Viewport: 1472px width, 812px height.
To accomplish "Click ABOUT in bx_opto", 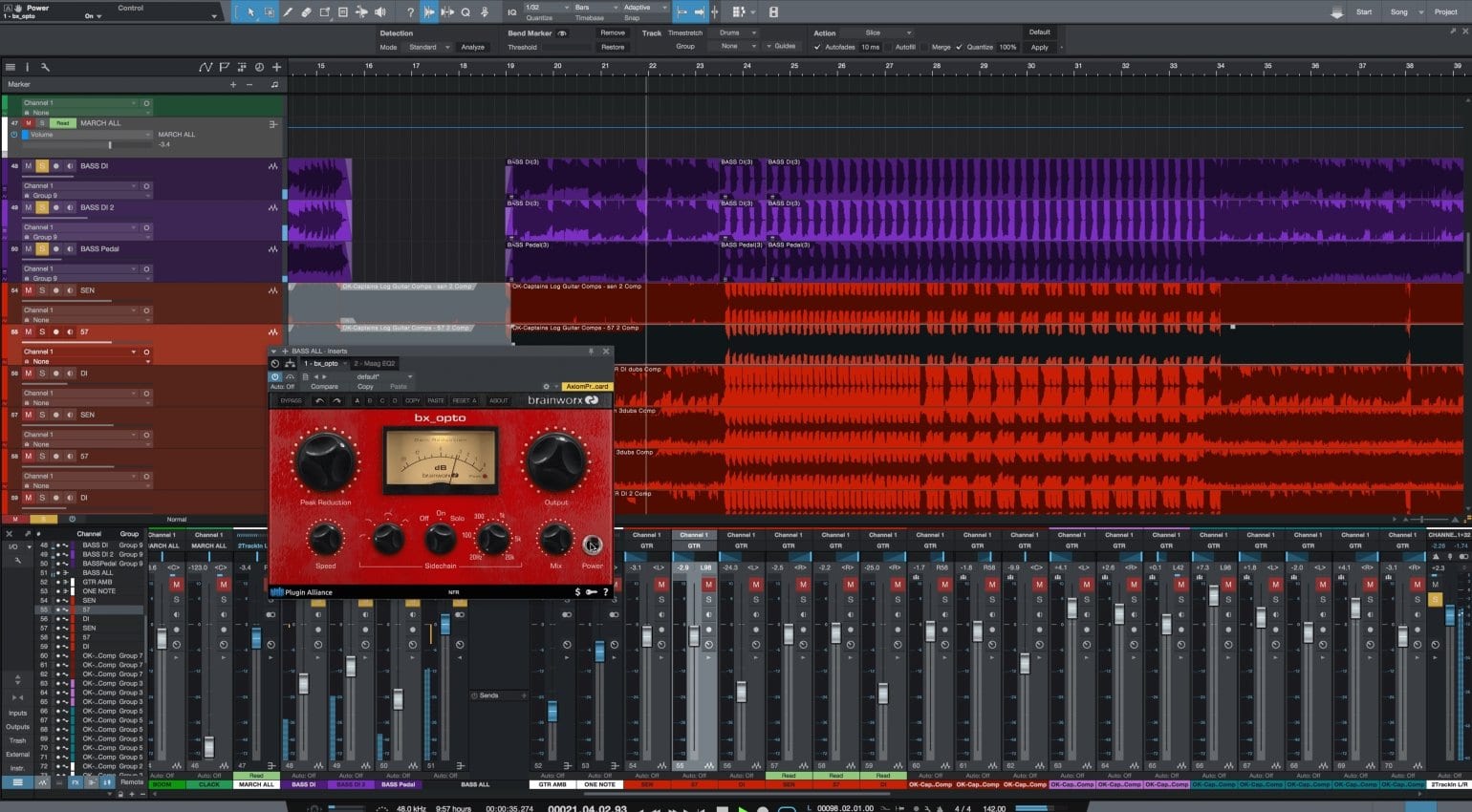I will [x=499, y=400].
